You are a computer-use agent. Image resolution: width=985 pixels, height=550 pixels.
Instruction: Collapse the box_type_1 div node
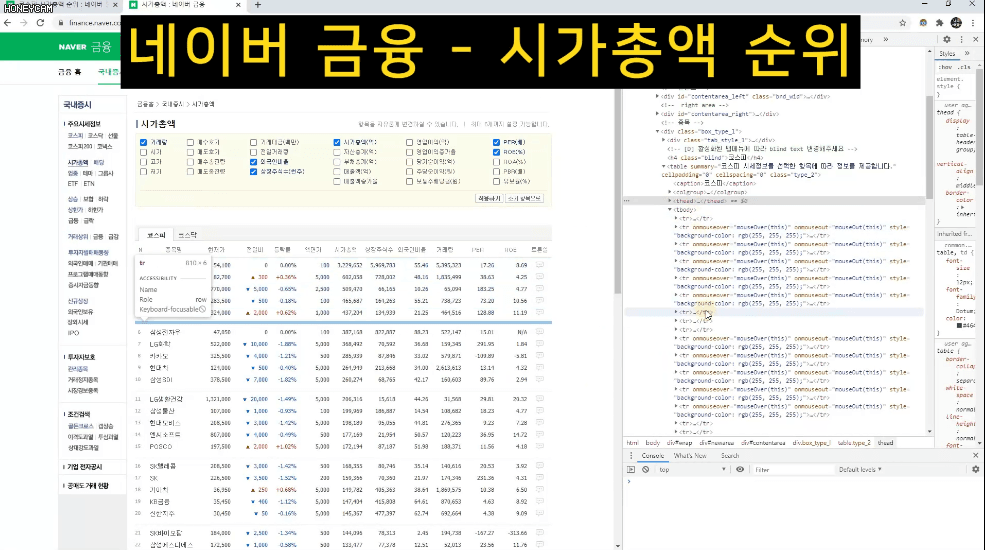tap(658, 132)
